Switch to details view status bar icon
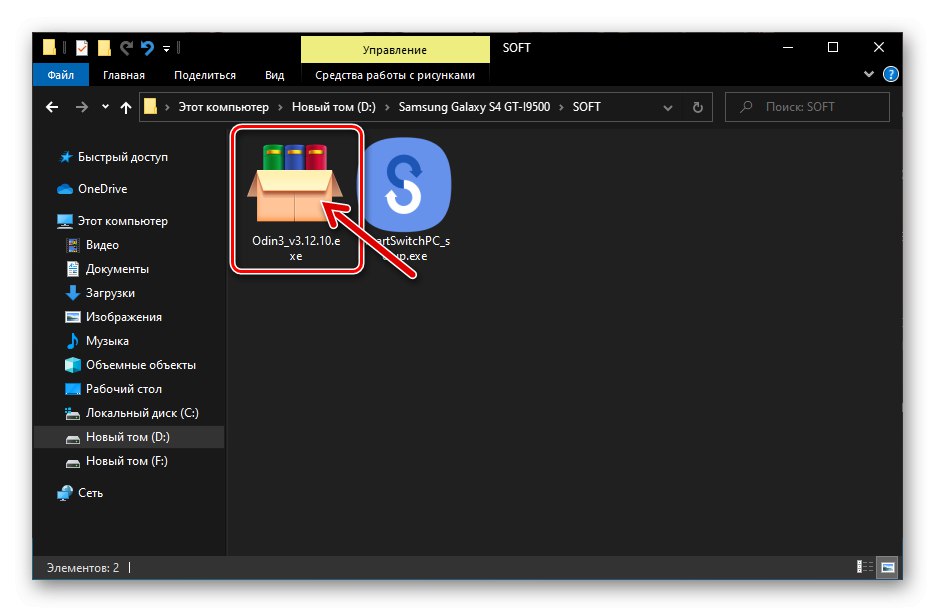 pos(864,567)
